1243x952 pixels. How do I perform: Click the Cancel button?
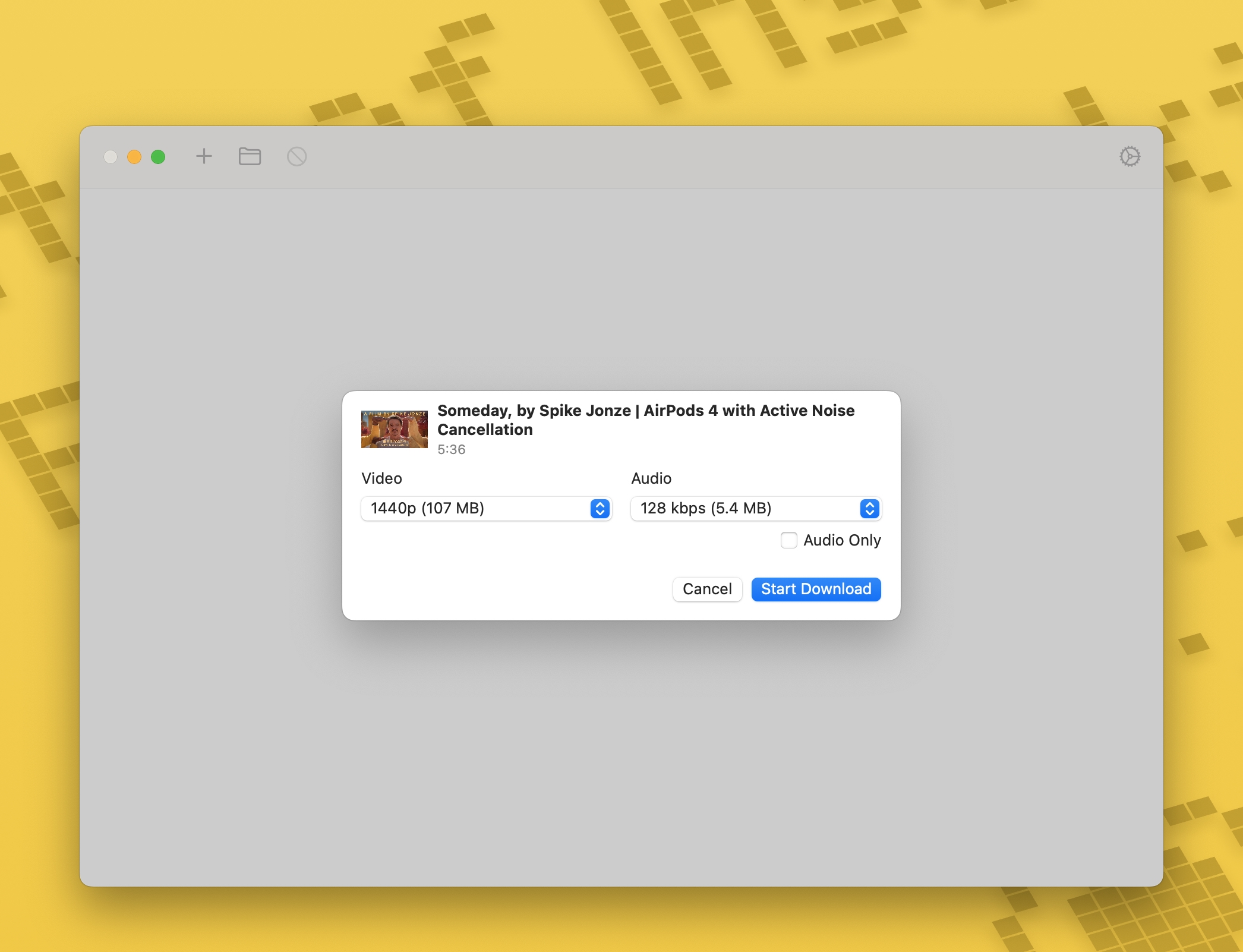click(707, 590)
